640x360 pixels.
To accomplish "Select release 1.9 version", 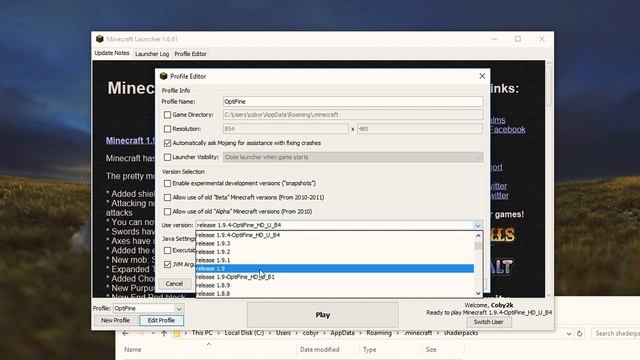I will (335, 269).
